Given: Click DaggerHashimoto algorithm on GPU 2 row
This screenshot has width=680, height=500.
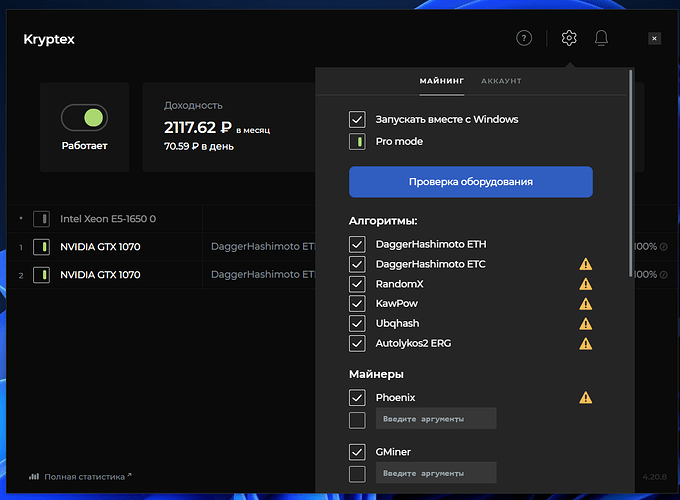Looking at the screenshot, I should pos(263,275).
